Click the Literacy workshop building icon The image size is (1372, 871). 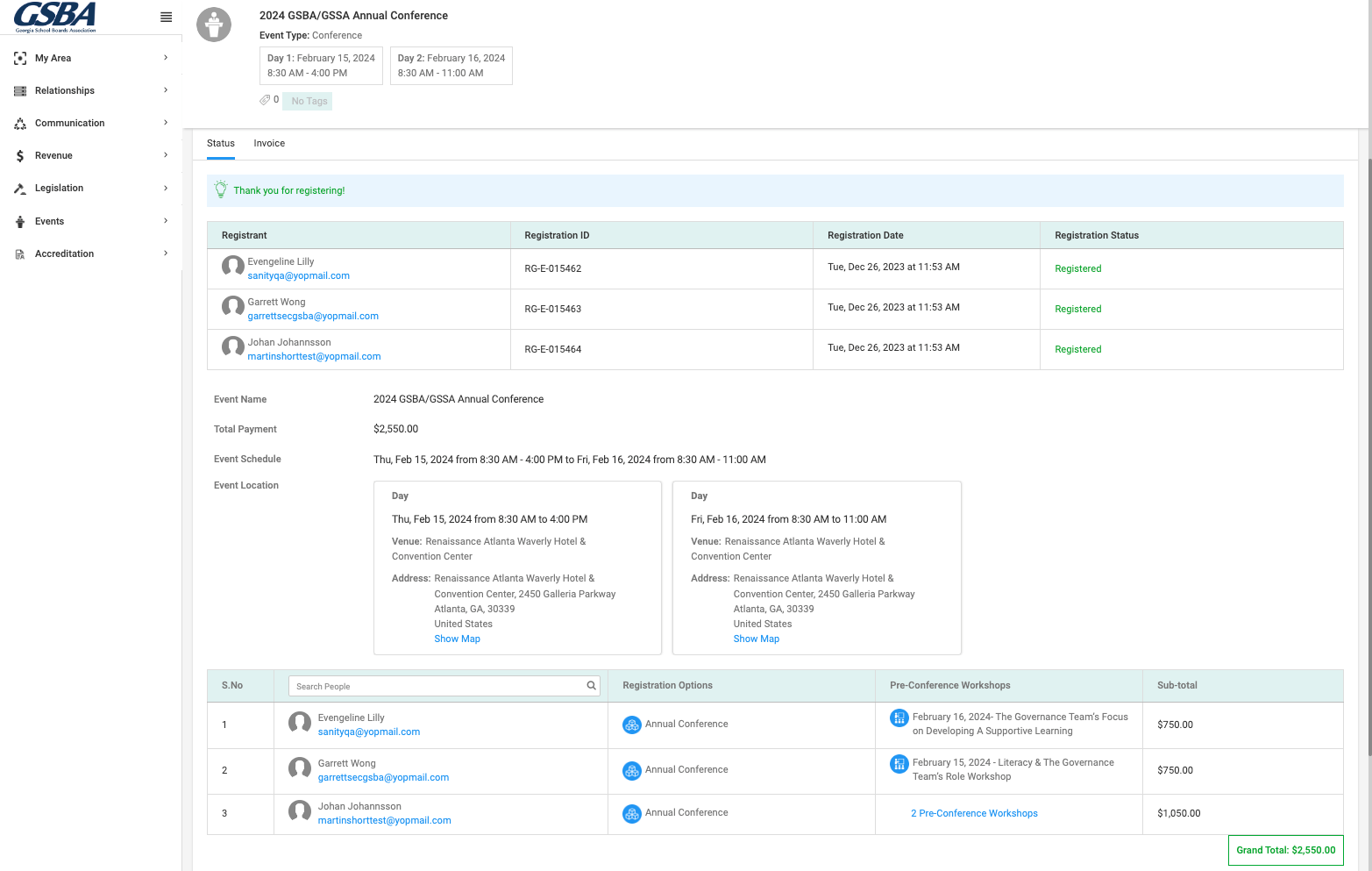click(x=899, y=764)
